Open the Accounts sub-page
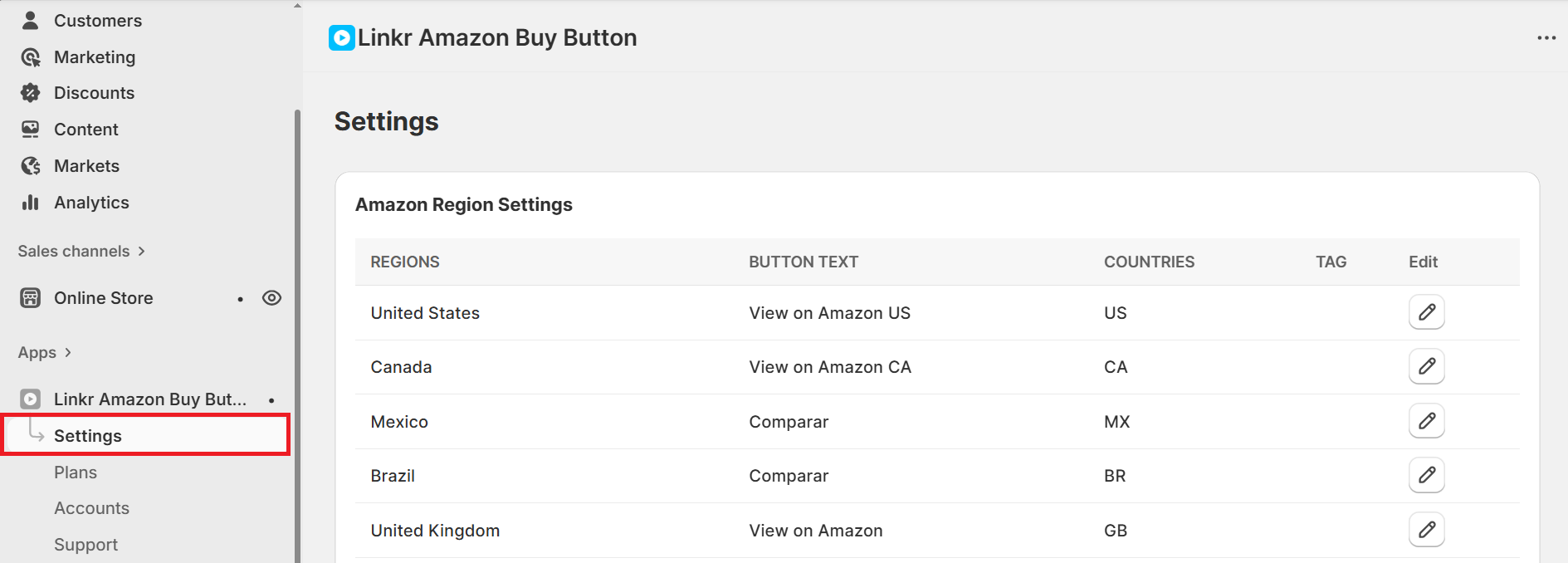Screen dimensions: 1568x563 pos(91,508)
